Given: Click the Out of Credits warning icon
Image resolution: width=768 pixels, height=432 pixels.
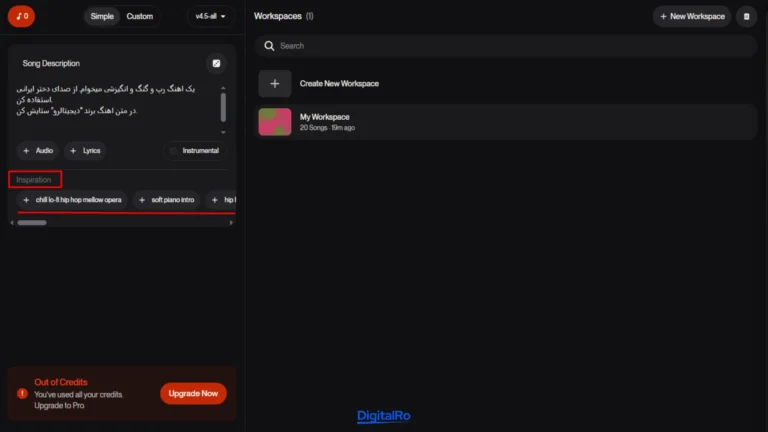Looking at the screenshot, I should (x=22, y=393).
